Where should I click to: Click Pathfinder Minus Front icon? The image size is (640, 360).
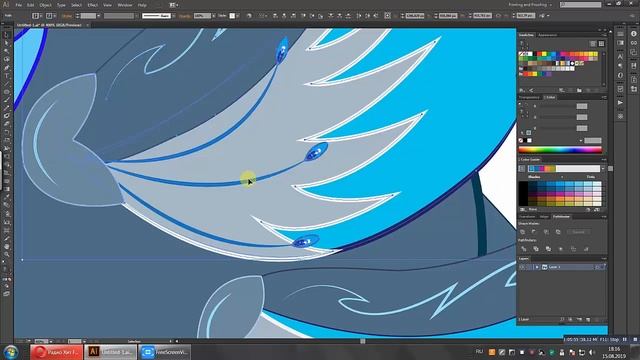tap(534, 232)
